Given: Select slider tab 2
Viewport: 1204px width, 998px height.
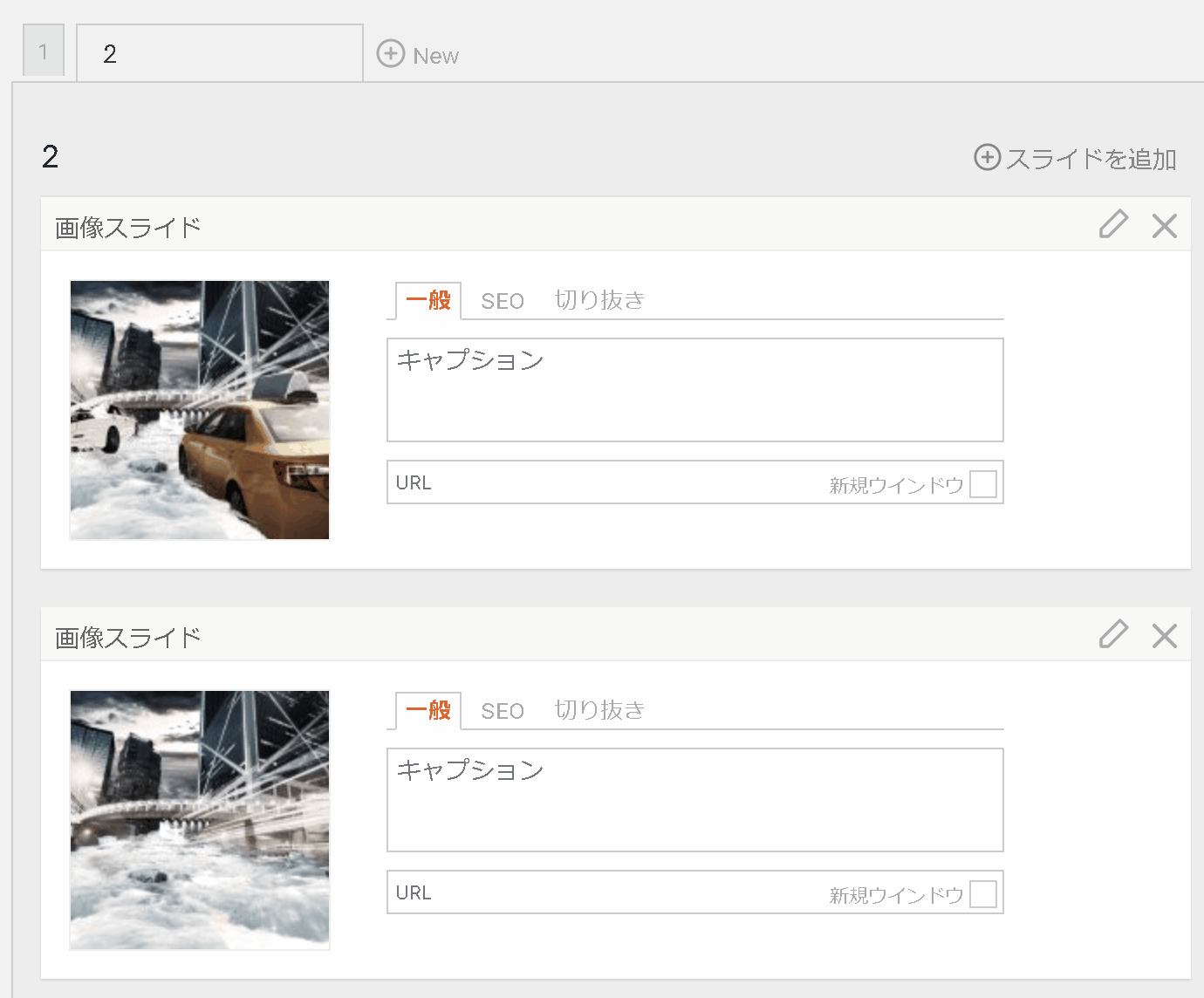Looking at the screenshot, I should point(219,54).
